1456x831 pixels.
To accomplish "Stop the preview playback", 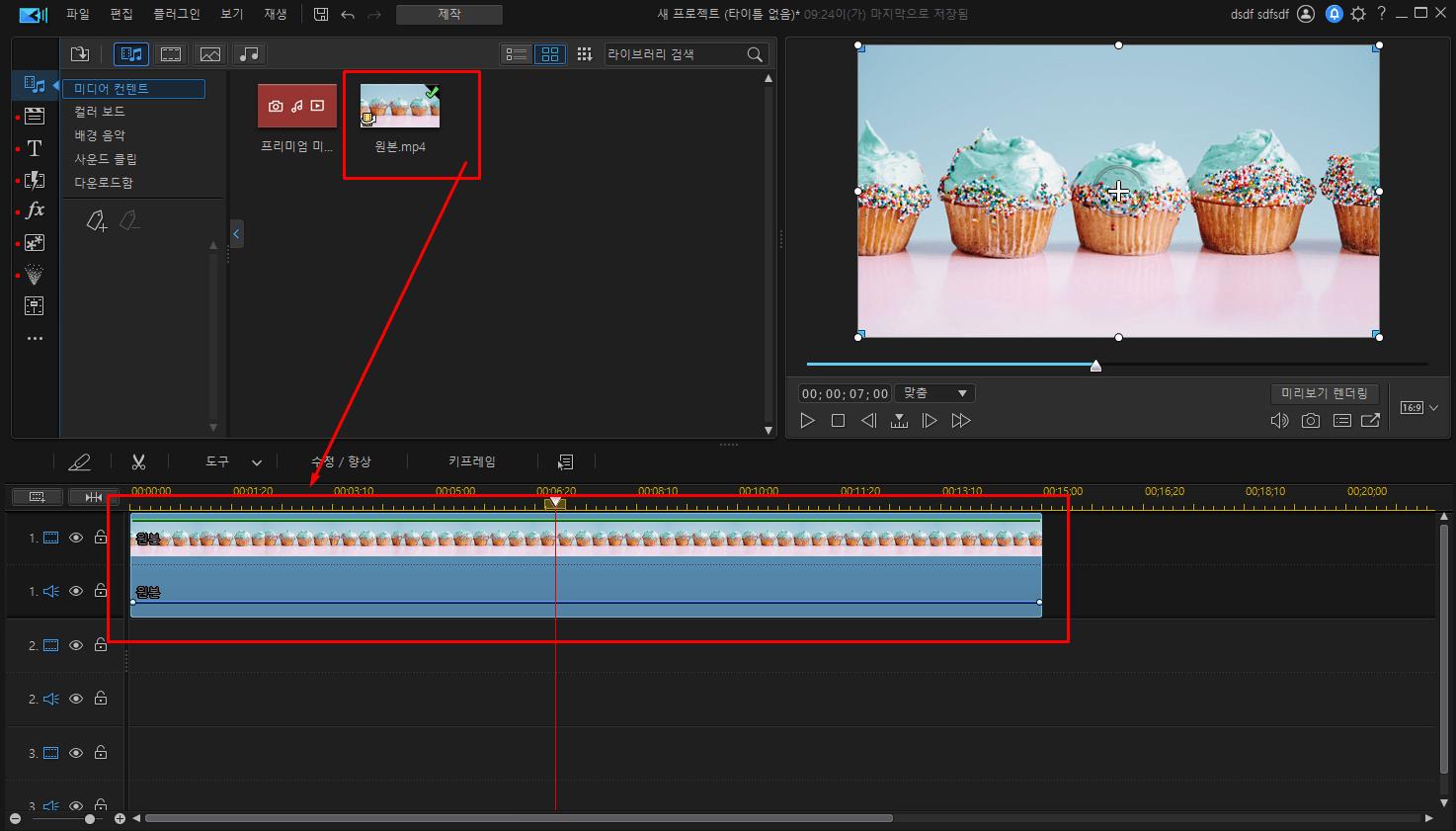I will pos(838,421).
